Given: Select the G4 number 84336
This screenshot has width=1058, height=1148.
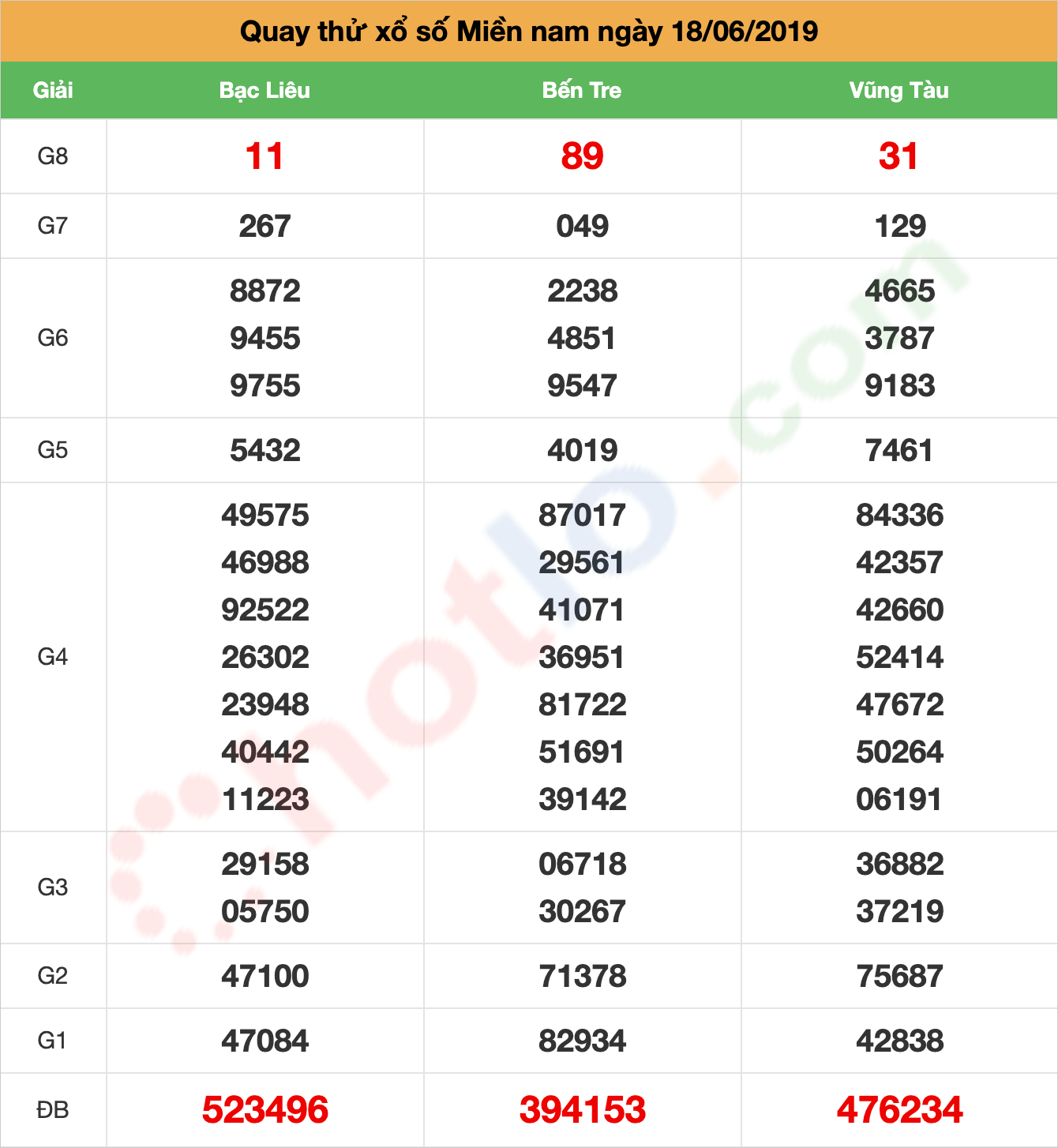Looking at the screenshot, I should click(899, 516).
